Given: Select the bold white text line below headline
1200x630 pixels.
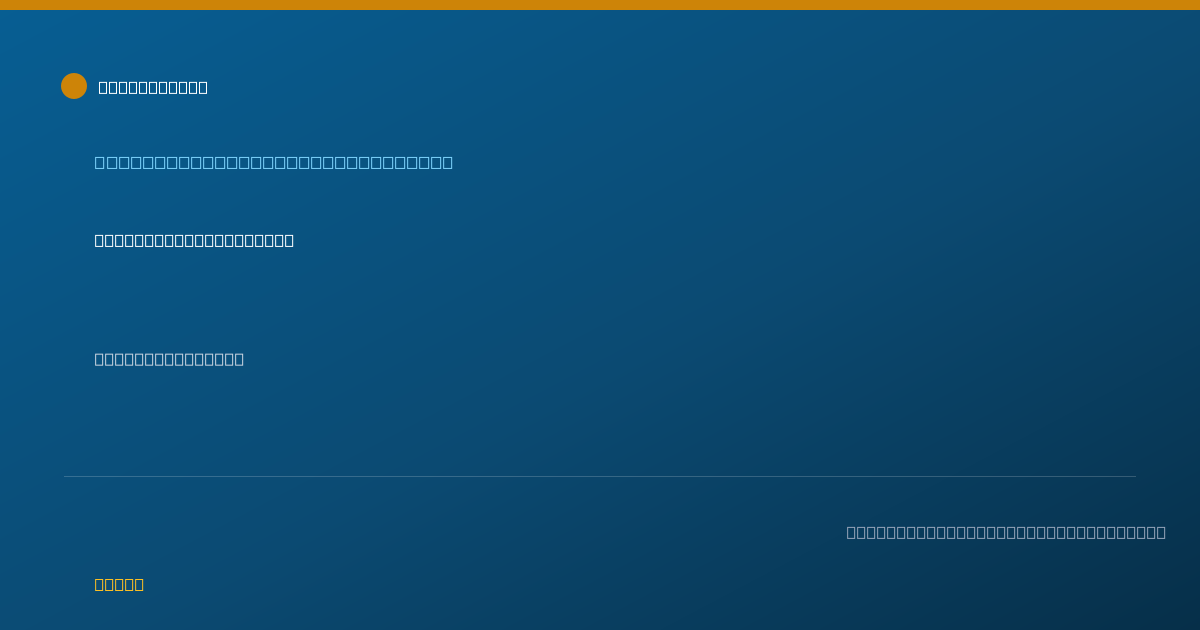Looking at the screenshot, I should [194, 240].
